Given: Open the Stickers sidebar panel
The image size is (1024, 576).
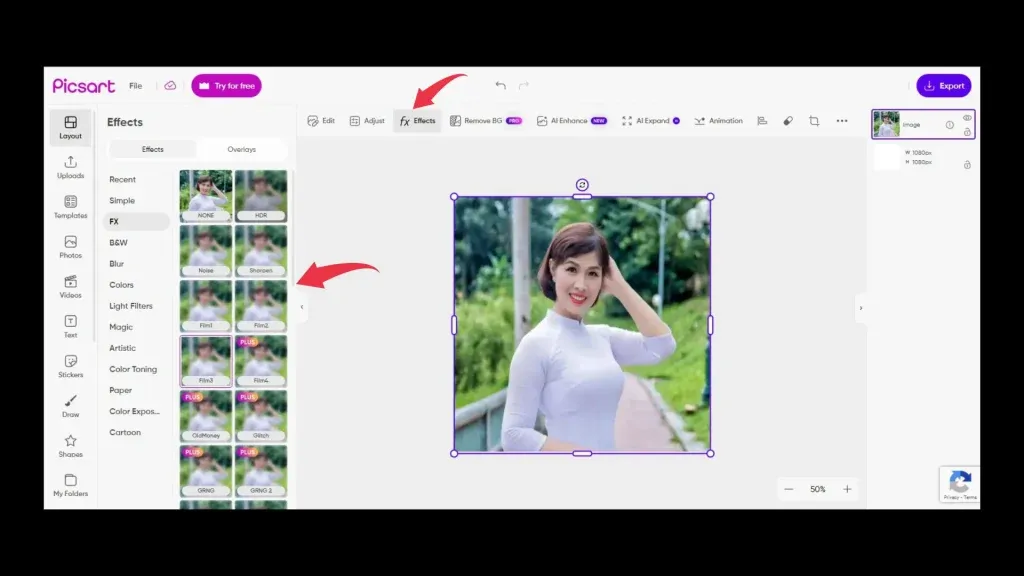Looking at the screenshot, I should 71,366.
